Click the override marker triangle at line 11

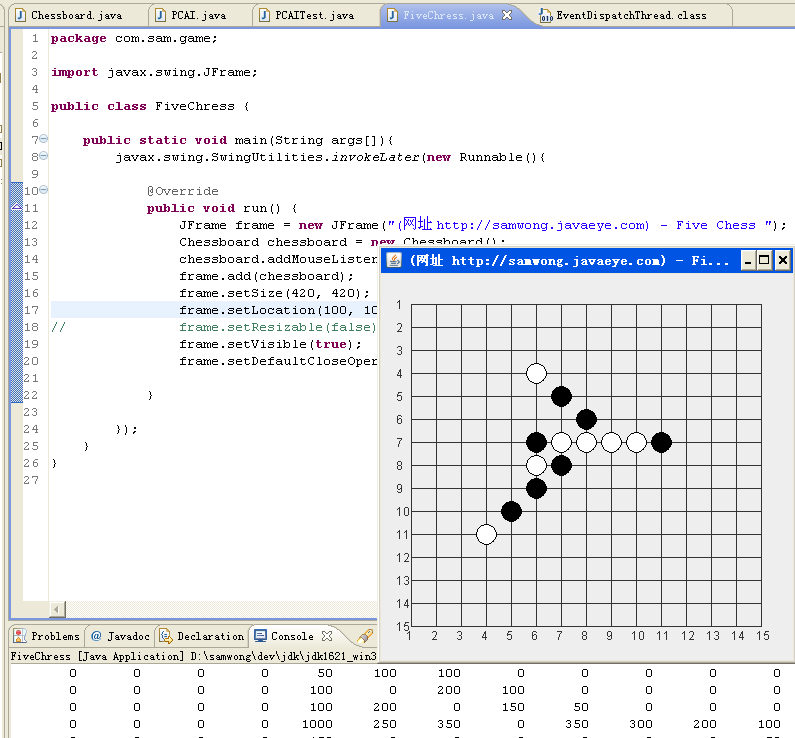15,207
